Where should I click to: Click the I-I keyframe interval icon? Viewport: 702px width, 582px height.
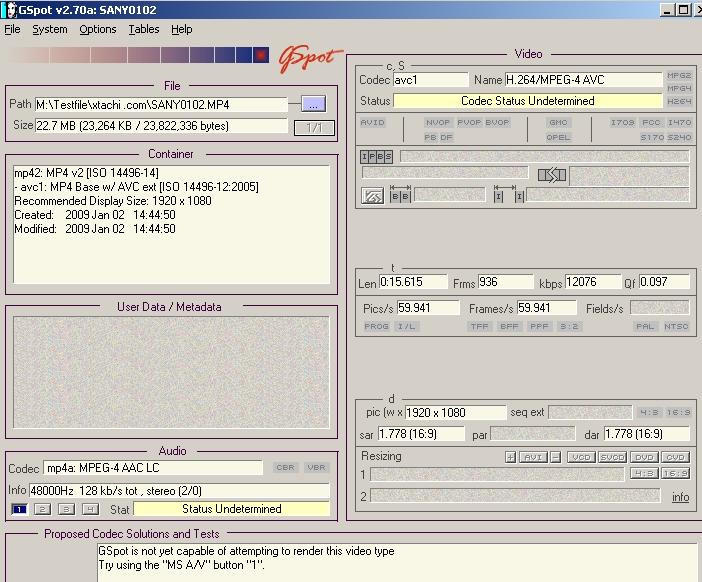(509, 195)
